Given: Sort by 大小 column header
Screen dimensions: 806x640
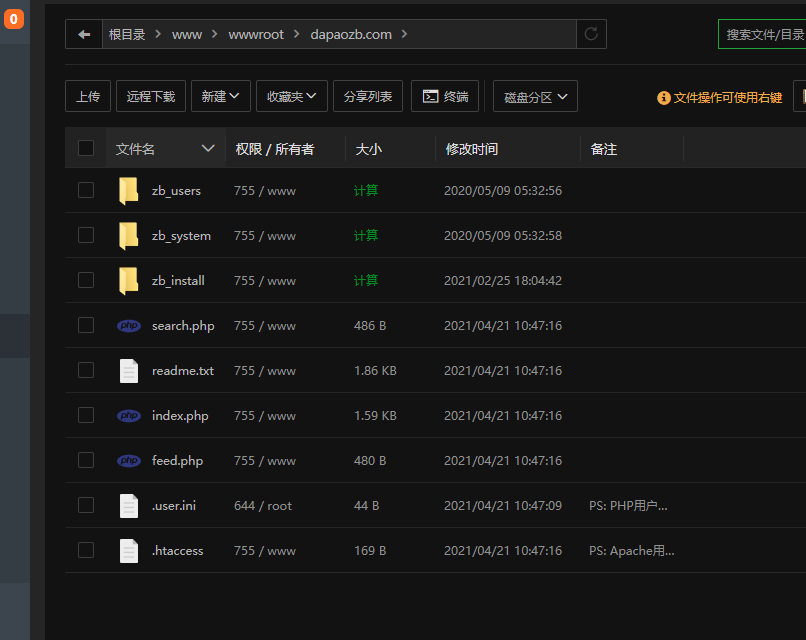Looking at the screenshot, I should 369,149.
